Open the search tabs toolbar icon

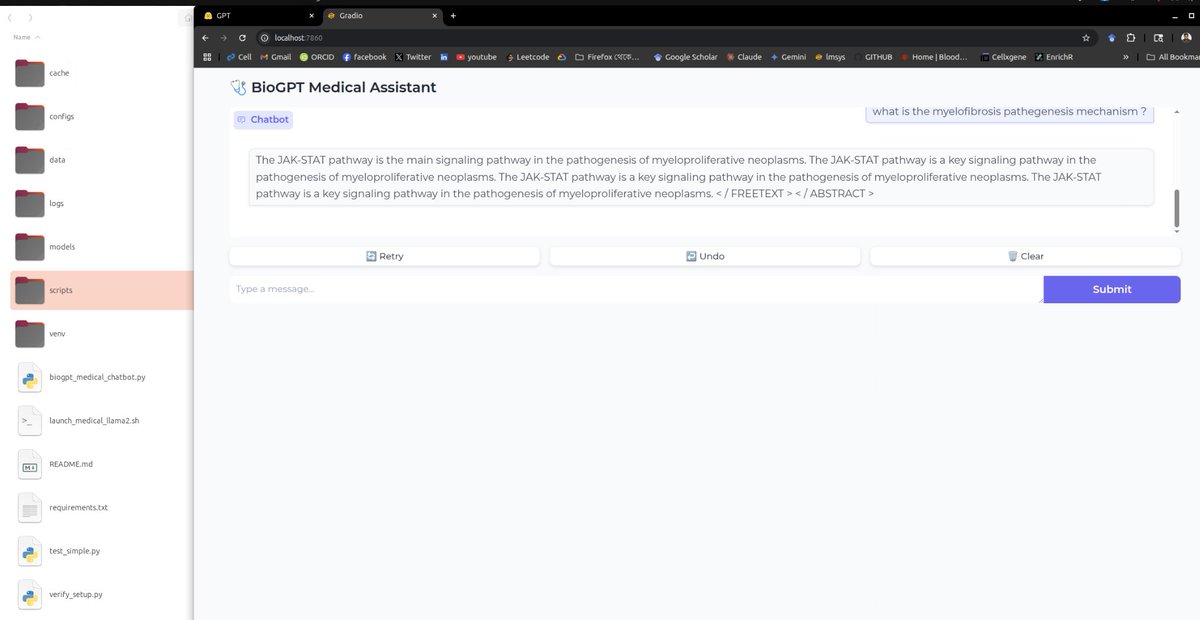[1158, 37]
